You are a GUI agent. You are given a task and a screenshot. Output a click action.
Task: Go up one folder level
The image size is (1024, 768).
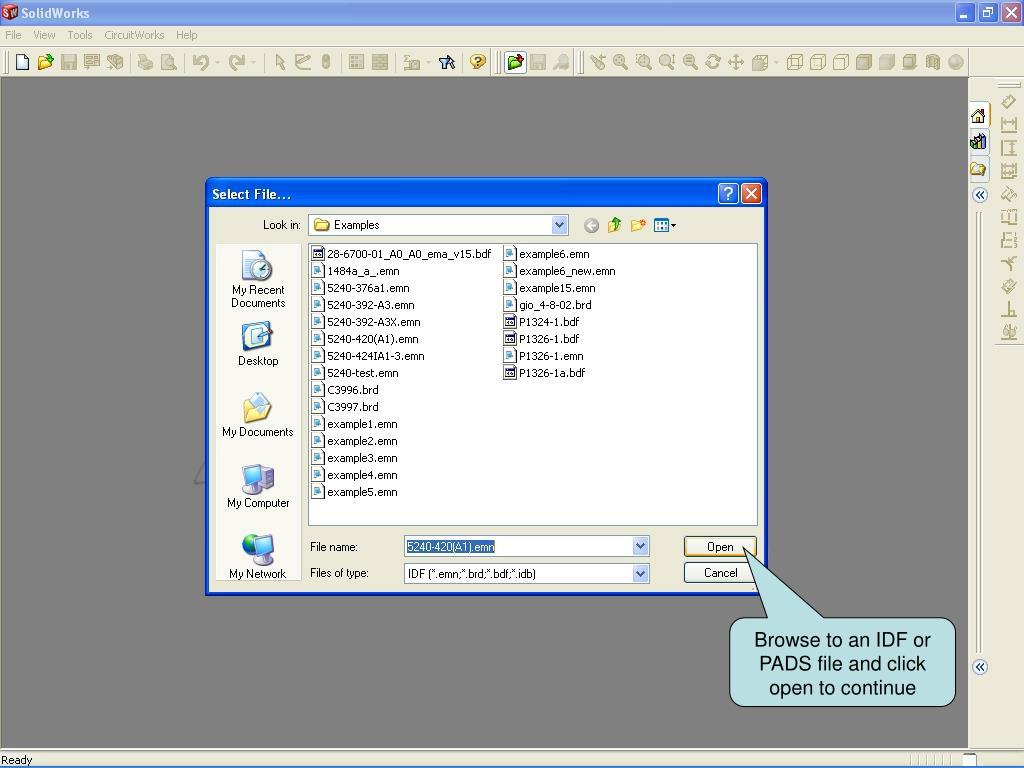click(x=614, y=225)
